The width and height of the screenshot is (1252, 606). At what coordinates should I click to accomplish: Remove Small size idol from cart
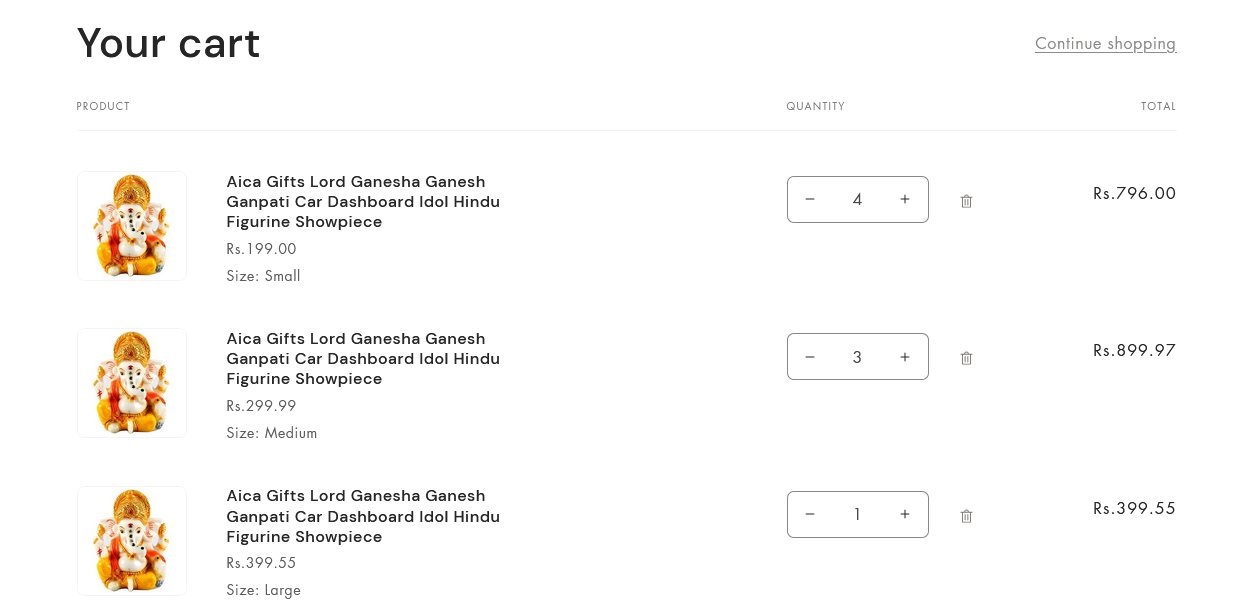[x=966, y=201]
